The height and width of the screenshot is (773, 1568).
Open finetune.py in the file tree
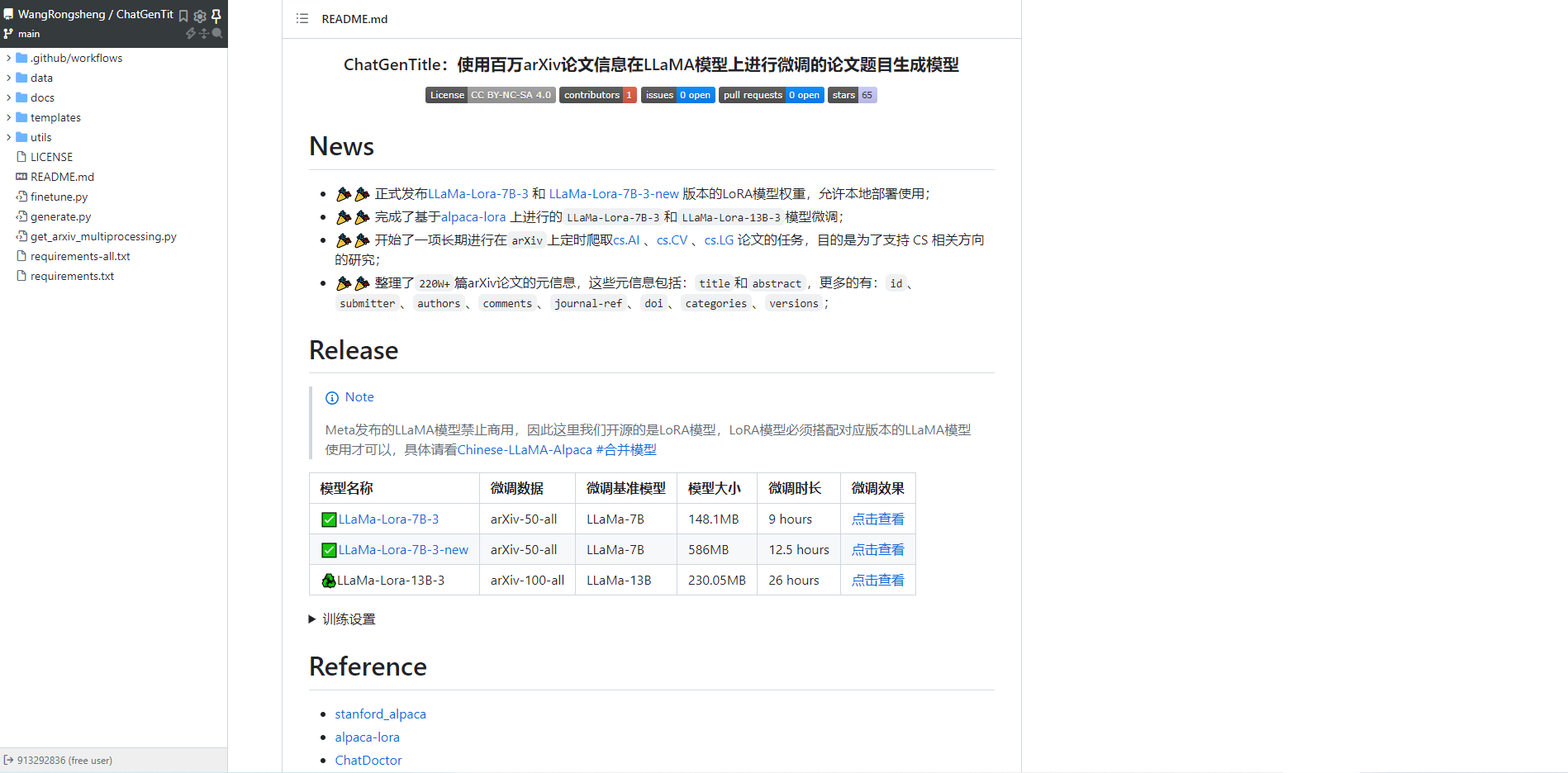pyautogui.click(x=59, y=197)
